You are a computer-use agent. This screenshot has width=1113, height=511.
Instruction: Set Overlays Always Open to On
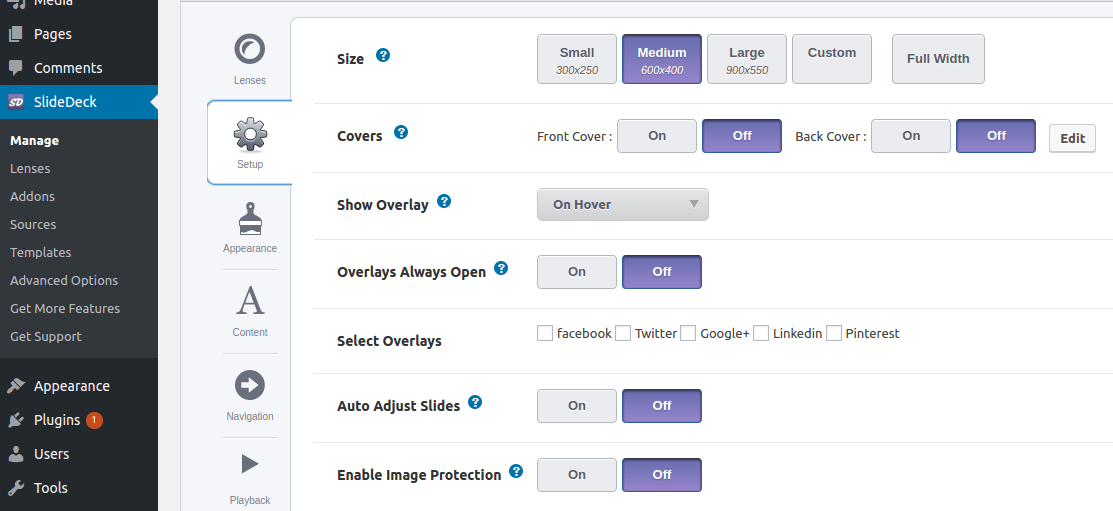[576, 272]
